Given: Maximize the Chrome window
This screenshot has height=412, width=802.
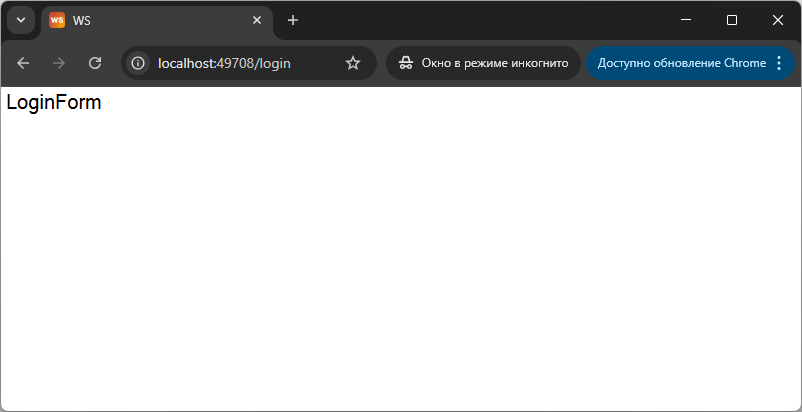Looking at the screenshot, I should 732,20.
